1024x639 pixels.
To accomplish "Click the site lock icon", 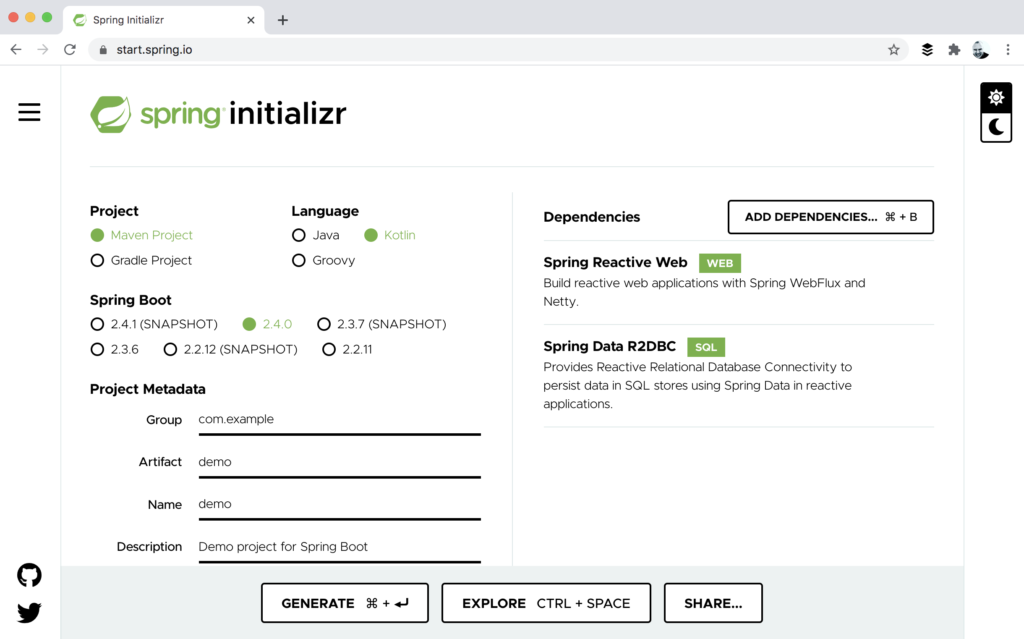I will point(103,50).
